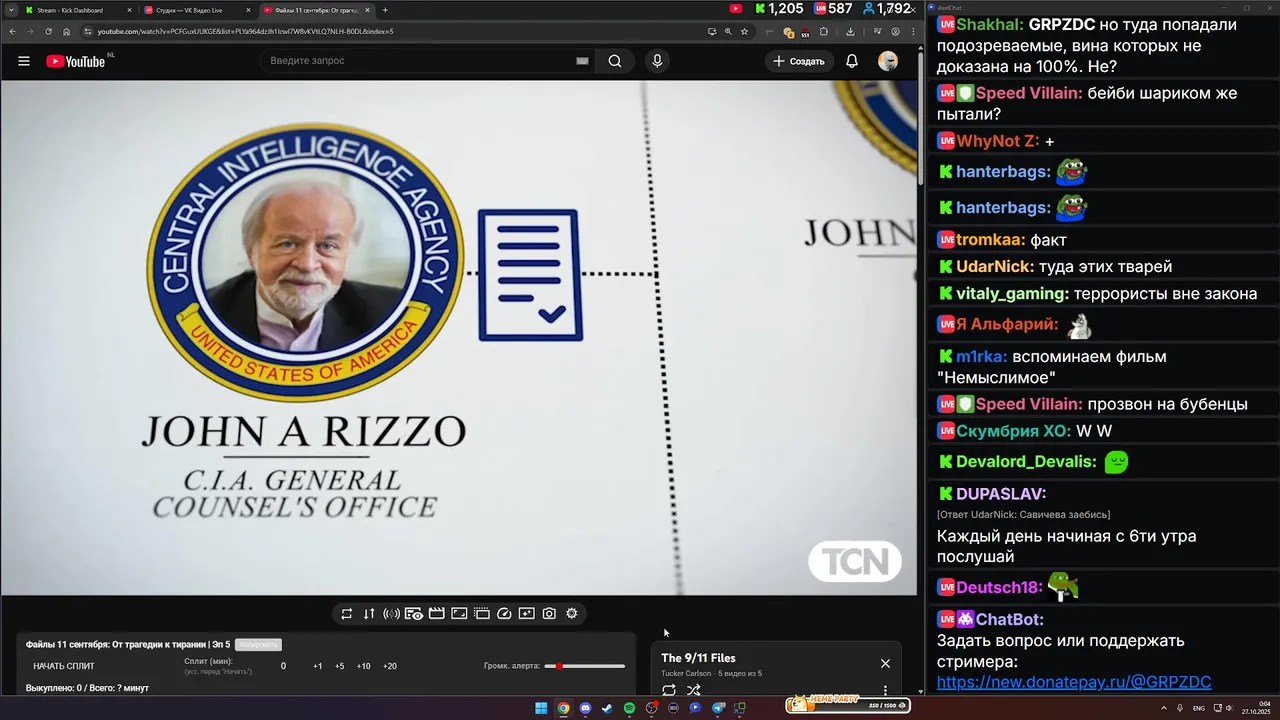Add +20 minutes to split

point(390,666)
